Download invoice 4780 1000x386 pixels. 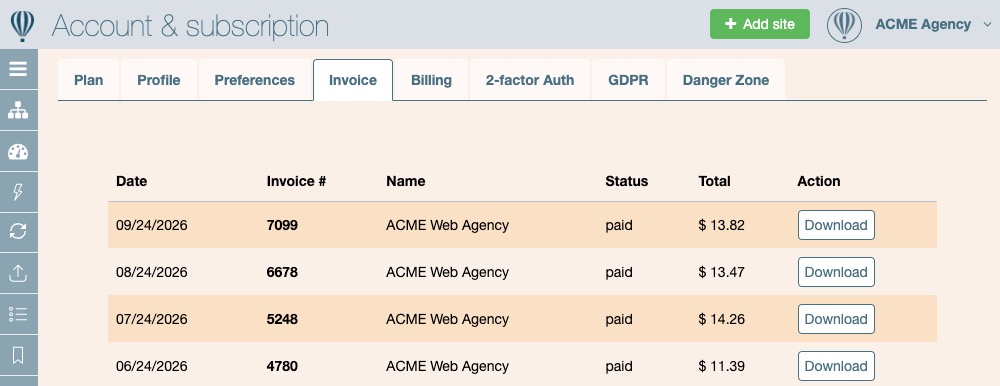[x=836, y=366]
